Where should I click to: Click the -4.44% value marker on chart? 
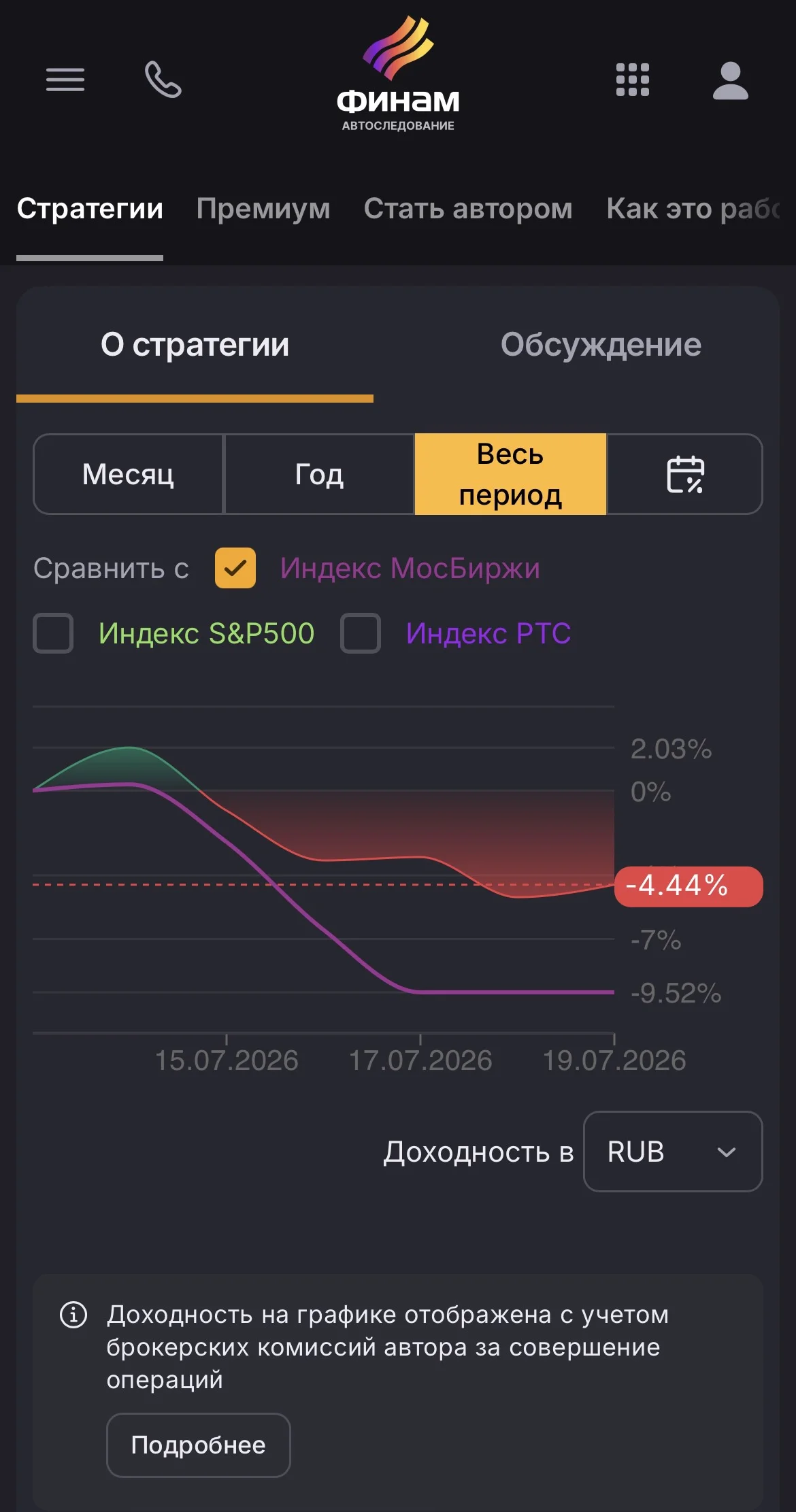click(689, 886)
